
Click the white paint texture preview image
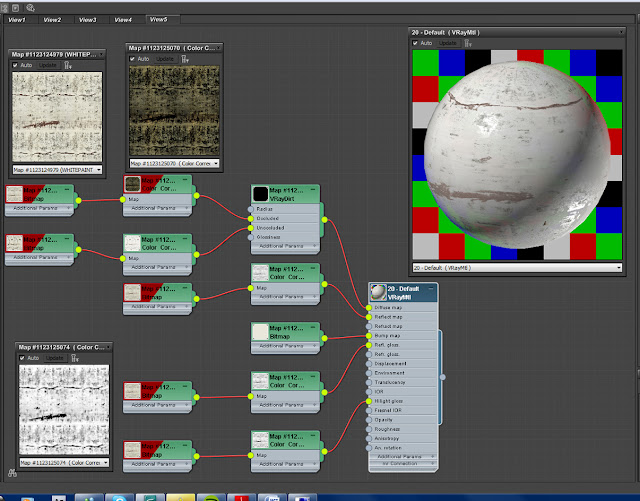57,117
